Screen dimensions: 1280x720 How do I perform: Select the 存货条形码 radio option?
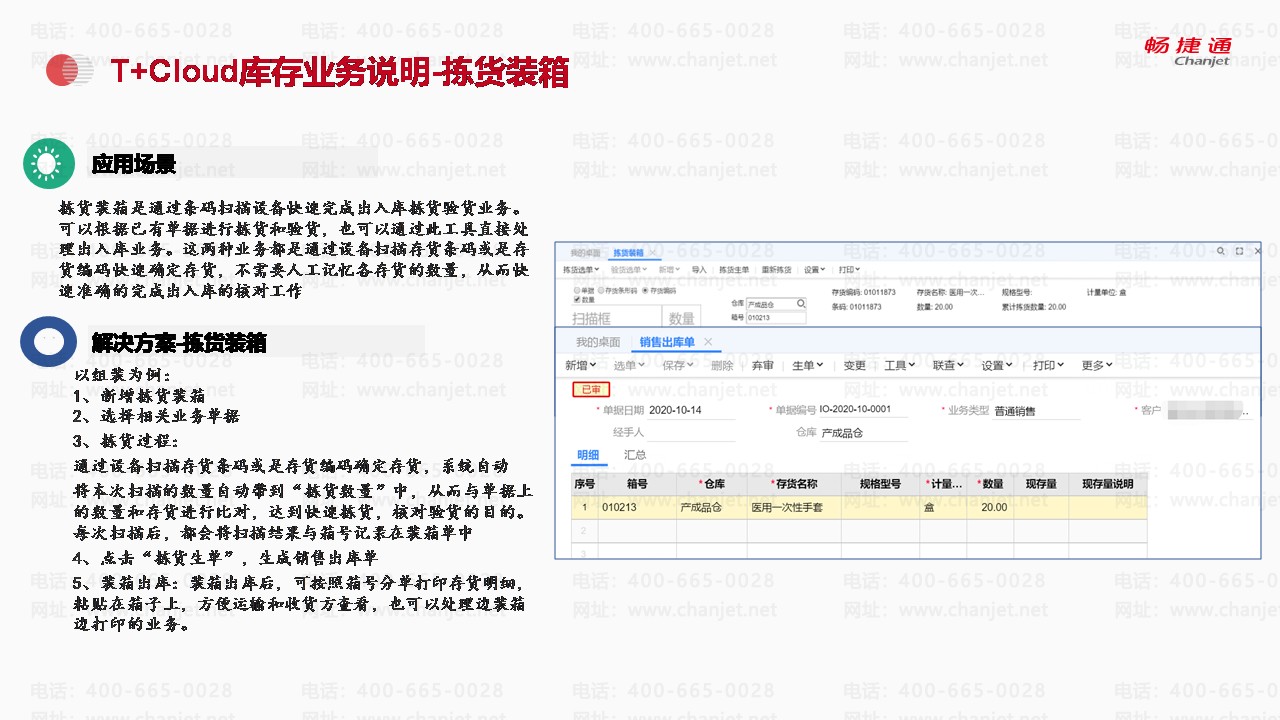pos(601,290)
